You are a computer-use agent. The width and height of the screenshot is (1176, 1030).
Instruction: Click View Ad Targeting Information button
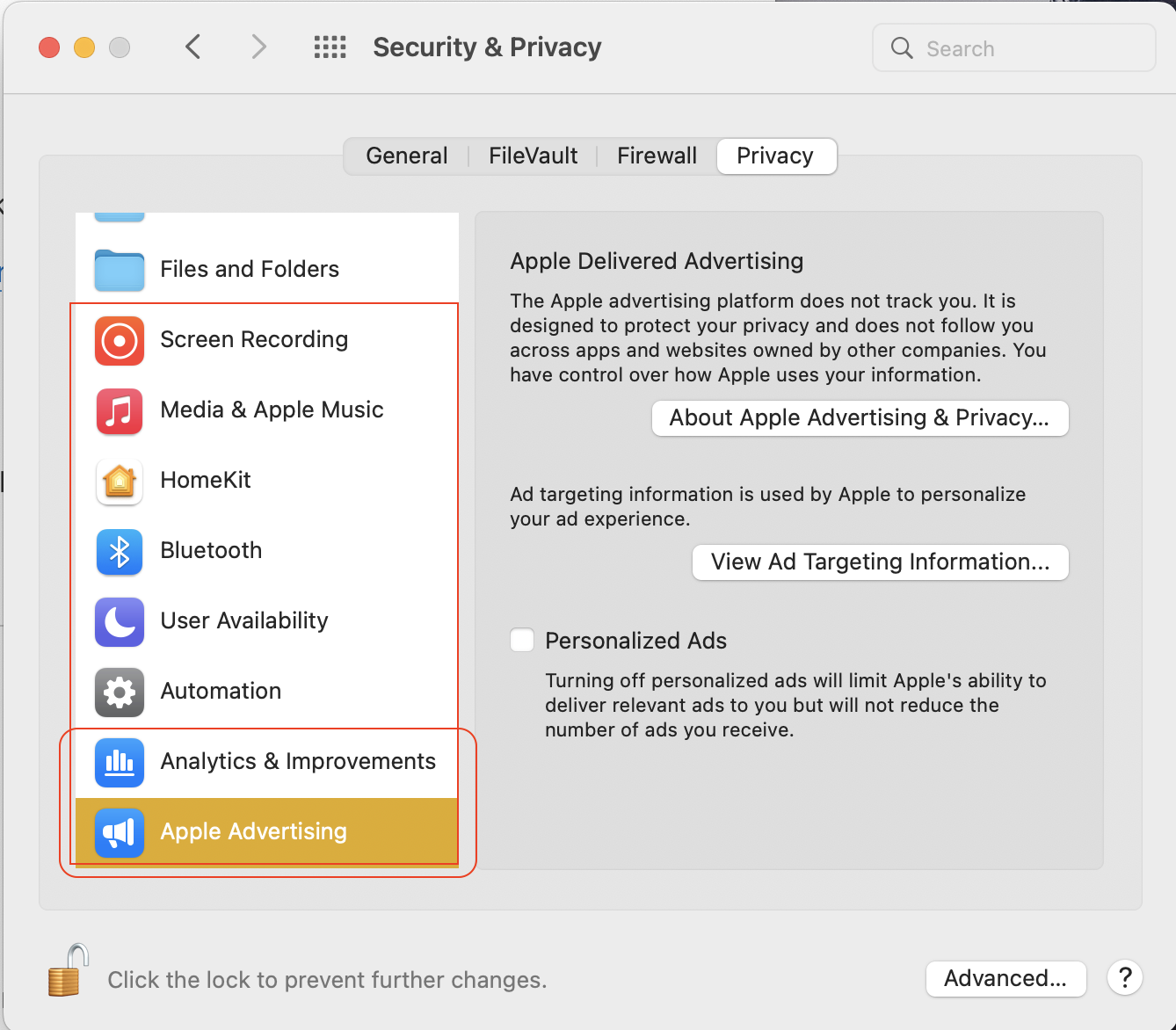coord(880,562)
